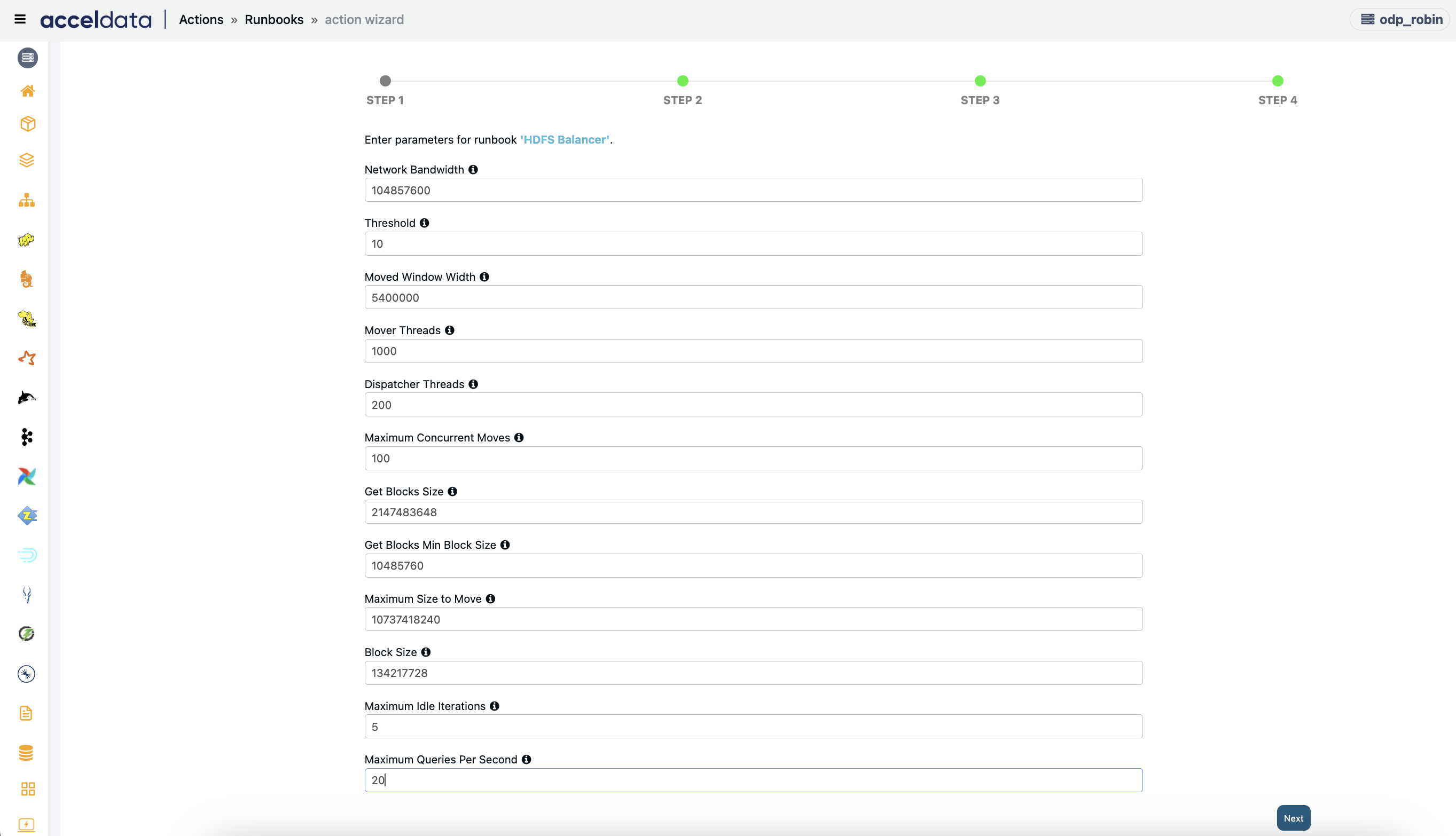This screenshot has height=836, width=1456.
Task: Focus the Get Blocks Size field
Action: [x=754, y=512]
